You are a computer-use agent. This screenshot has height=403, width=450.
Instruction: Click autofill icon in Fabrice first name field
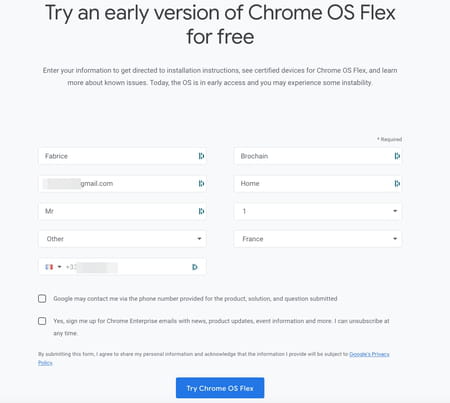pyautogui.click(x=201, y=156)
